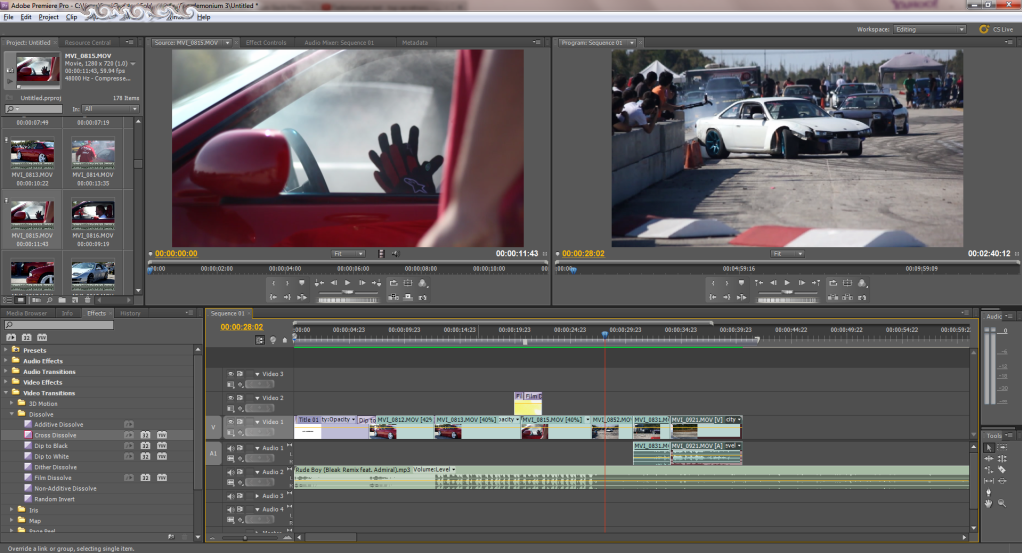Toggle Video 3 track visibility eye
Image resolution: width=1022 pixels, height=553 pixels.
231,374
